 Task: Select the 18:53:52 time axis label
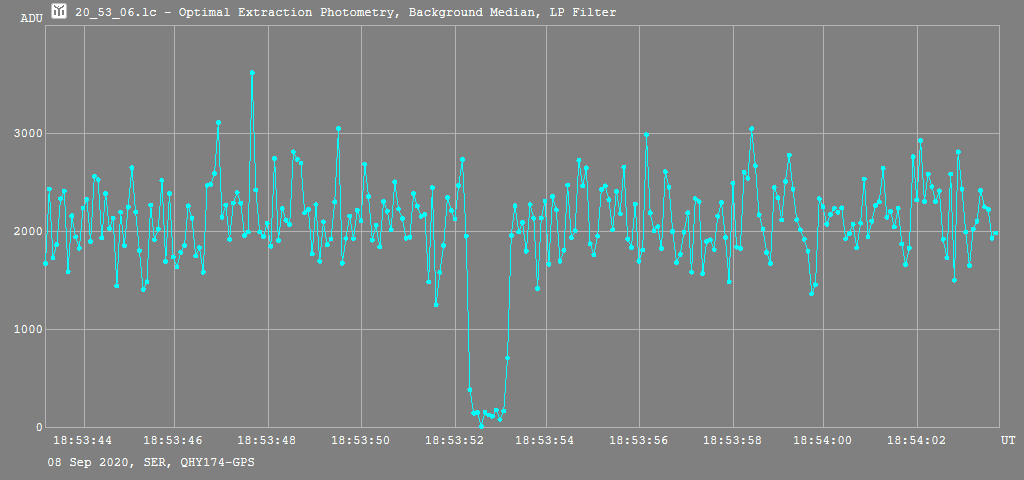(x=454, y=439)
